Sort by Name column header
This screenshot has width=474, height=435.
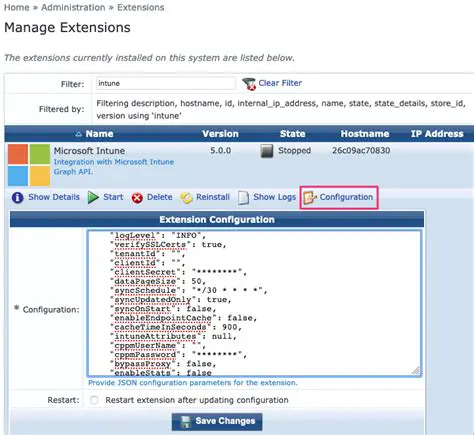coord(99,134)
